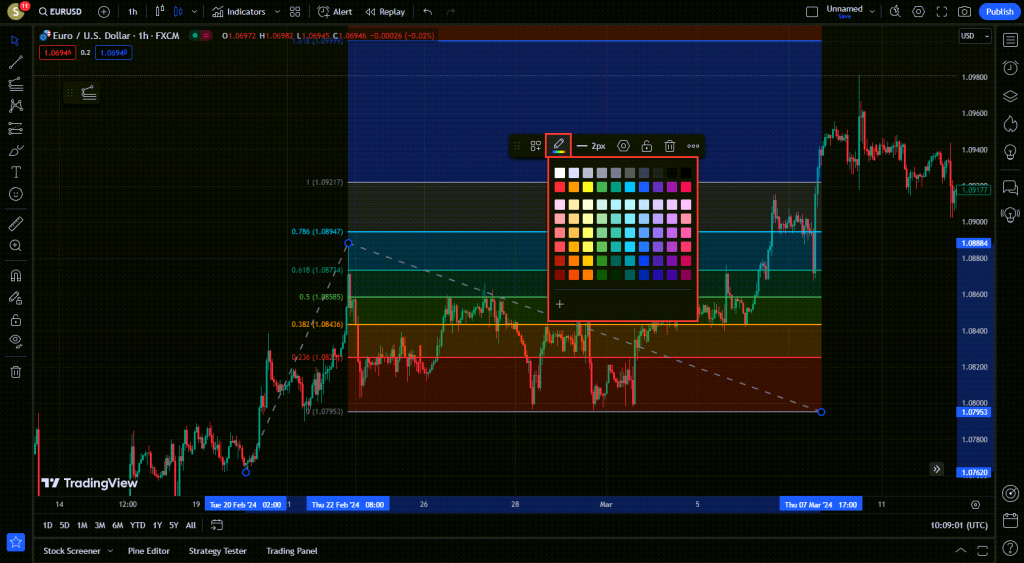The width and height of the screenshot is (1024, 563).
Task: Toggle lock all drawing tools
Action: [x=16, y=320]
